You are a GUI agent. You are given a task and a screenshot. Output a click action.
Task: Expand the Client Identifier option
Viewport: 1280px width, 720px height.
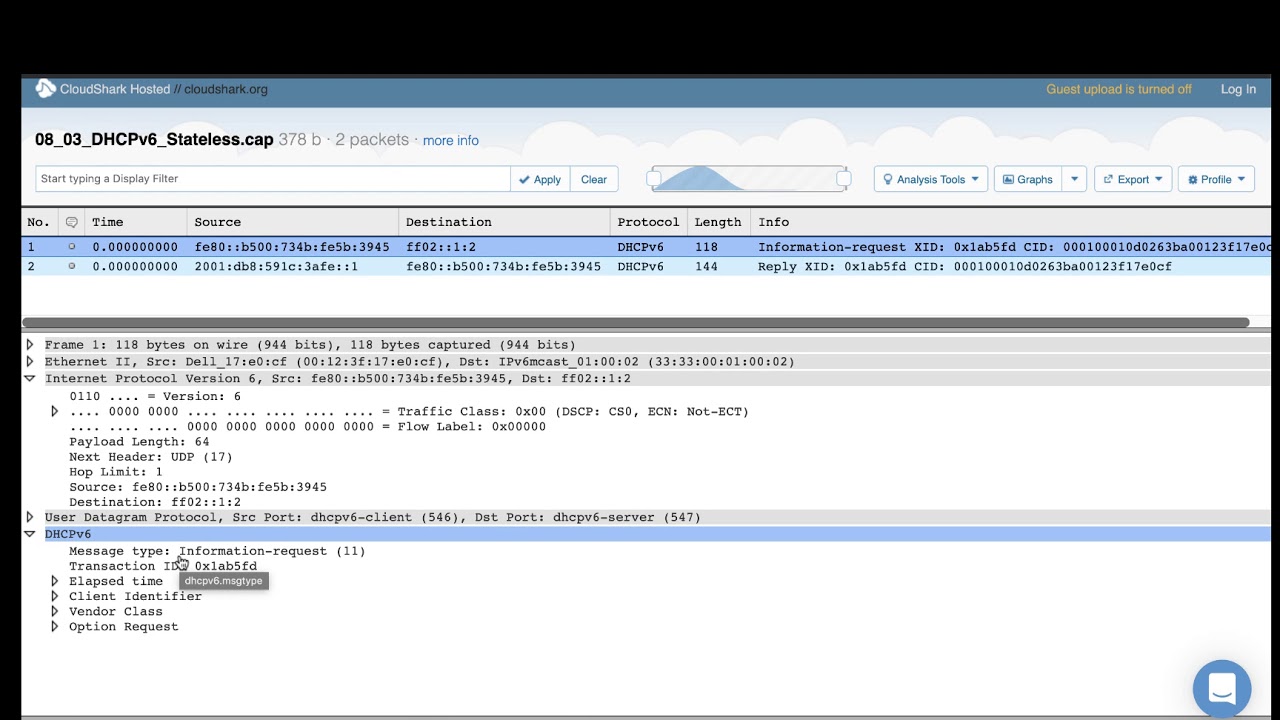pyautogui.click(x=55, y=596)
